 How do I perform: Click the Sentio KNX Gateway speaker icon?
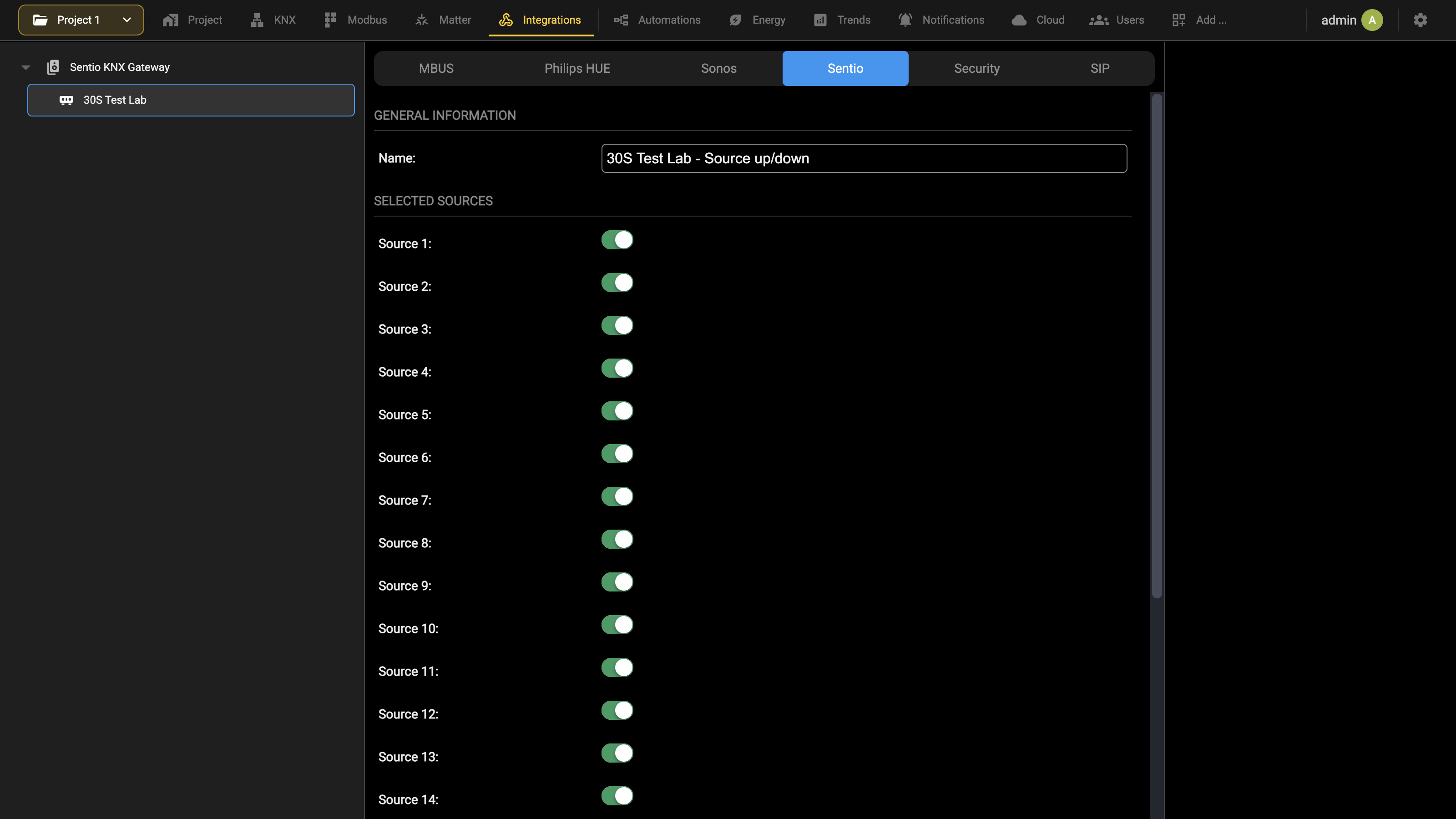click(53, 67)
